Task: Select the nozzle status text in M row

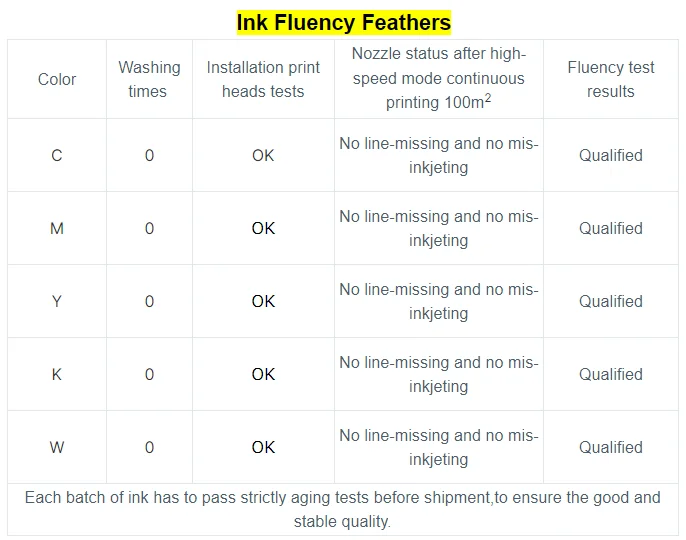Action: pyautogui.click(x=438, y=228)
